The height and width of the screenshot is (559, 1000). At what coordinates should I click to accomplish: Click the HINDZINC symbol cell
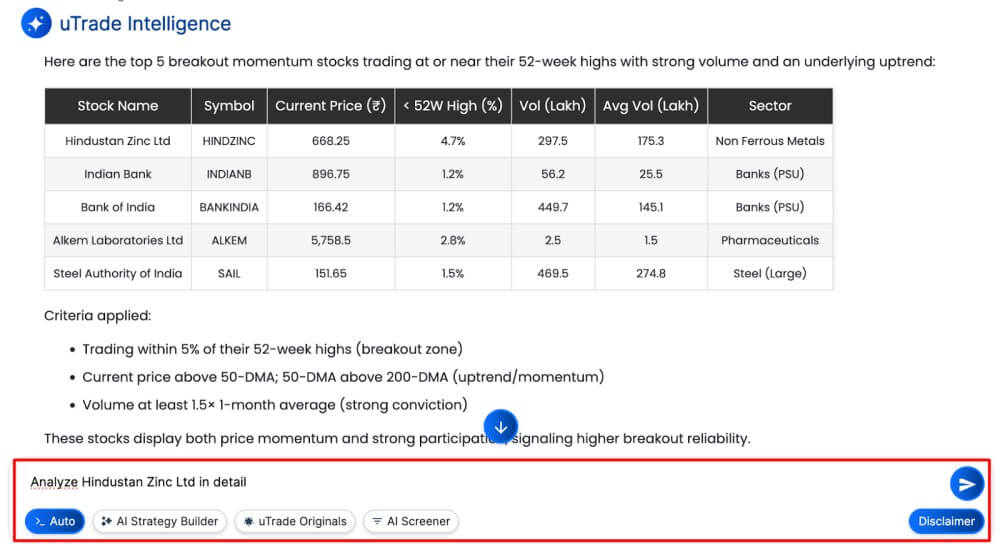point(229,141)
